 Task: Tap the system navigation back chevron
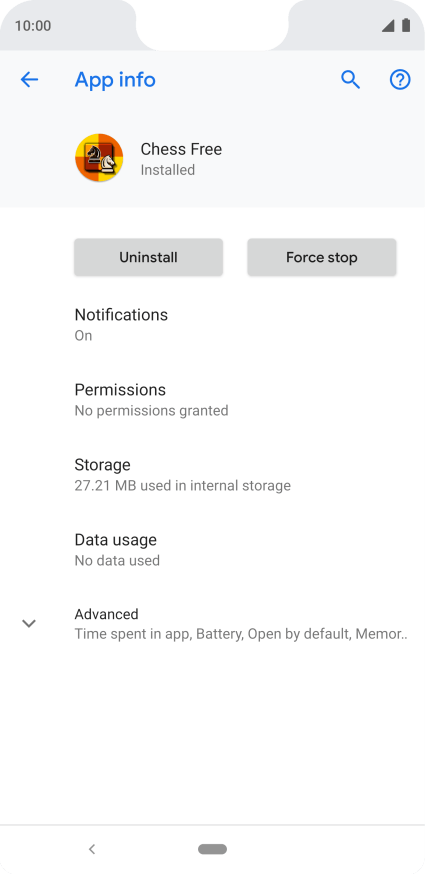coord(92,849)
